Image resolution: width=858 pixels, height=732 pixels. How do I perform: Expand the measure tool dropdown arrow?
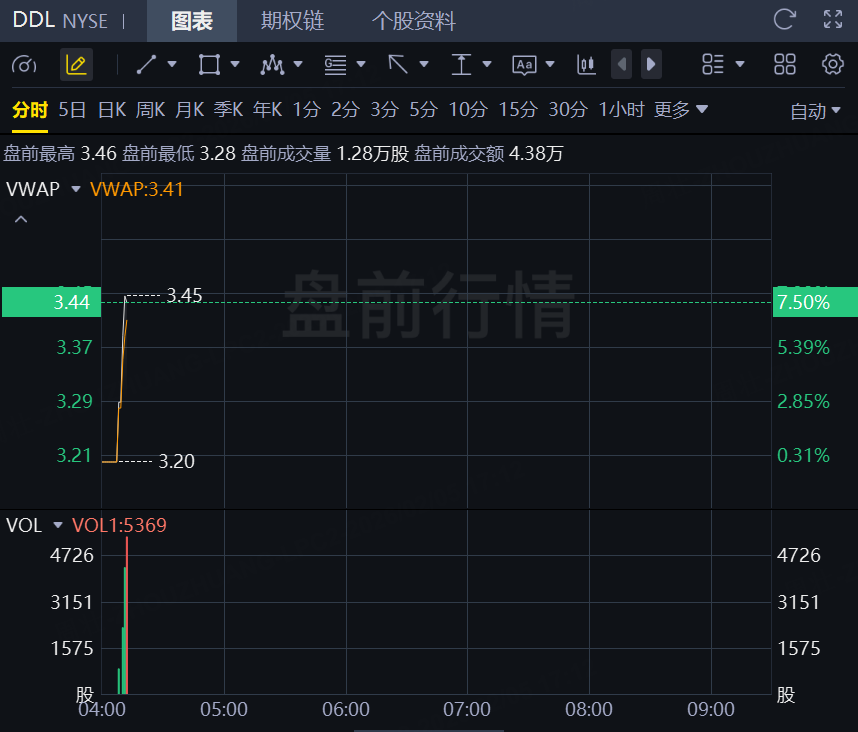[487, 65]
